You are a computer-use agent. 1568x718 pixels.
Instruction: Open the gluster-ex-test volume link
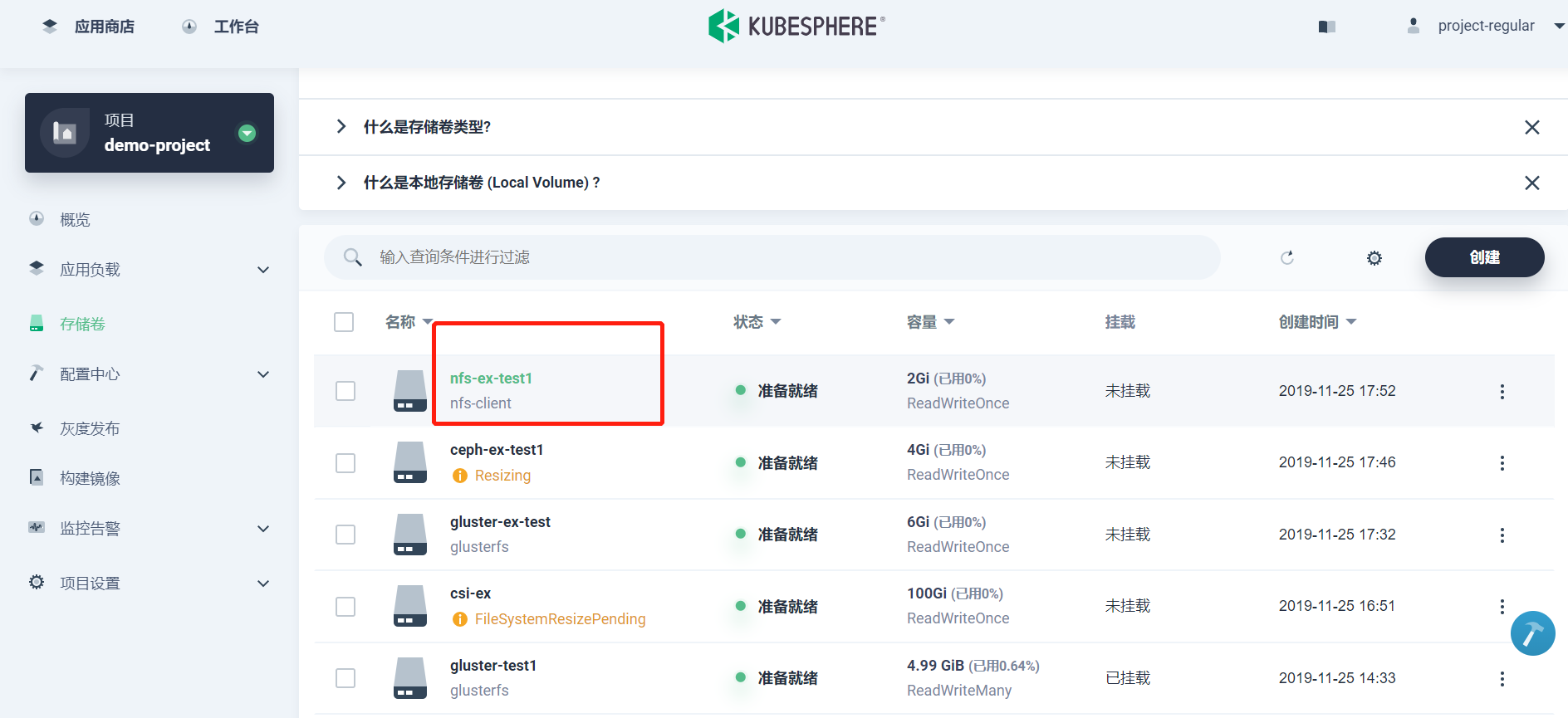tap(500, 522)
